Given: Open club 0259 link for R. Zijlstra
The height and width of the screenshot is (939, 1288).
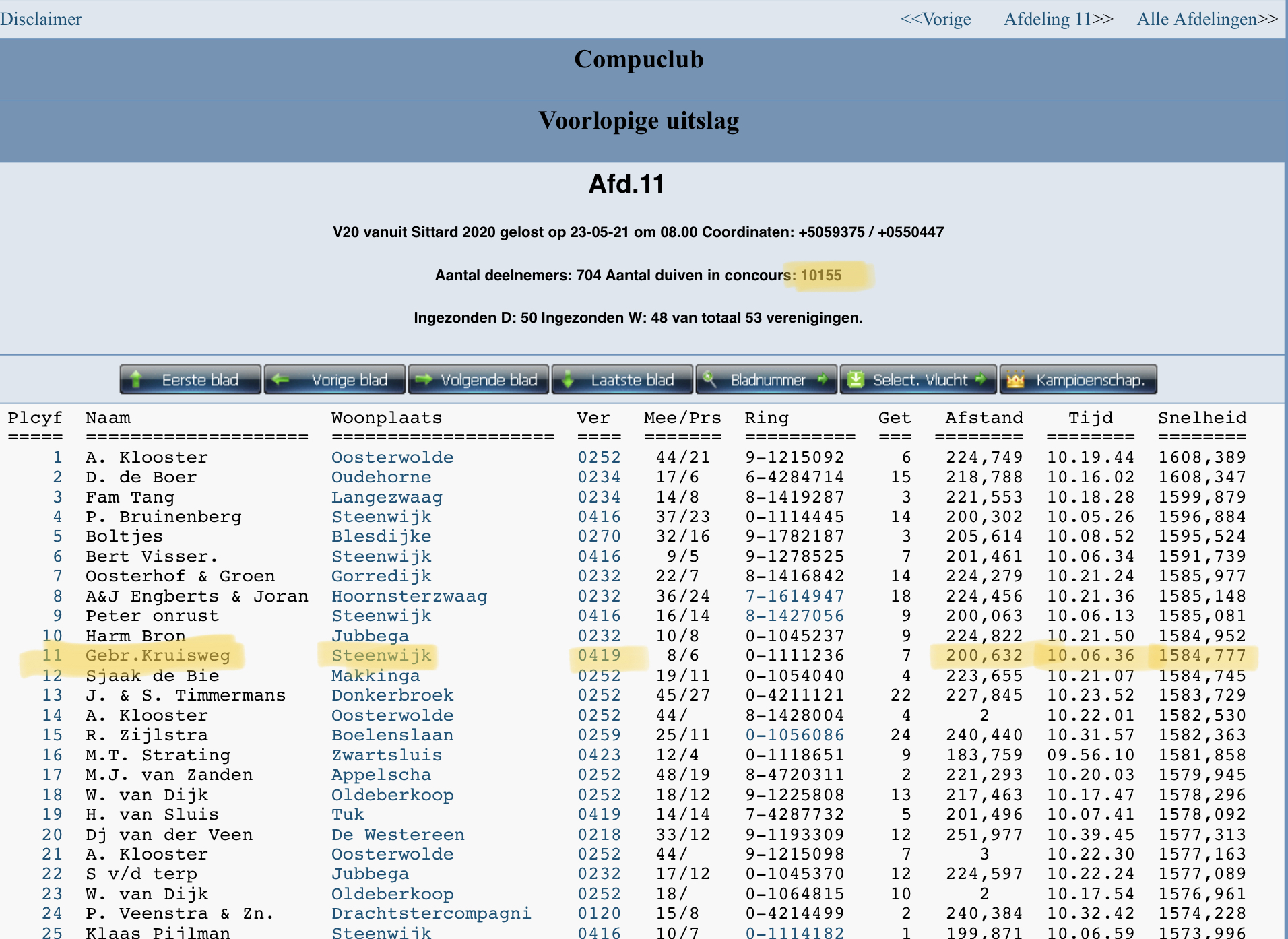Looking at the screenshot, I should click(599, 735).
